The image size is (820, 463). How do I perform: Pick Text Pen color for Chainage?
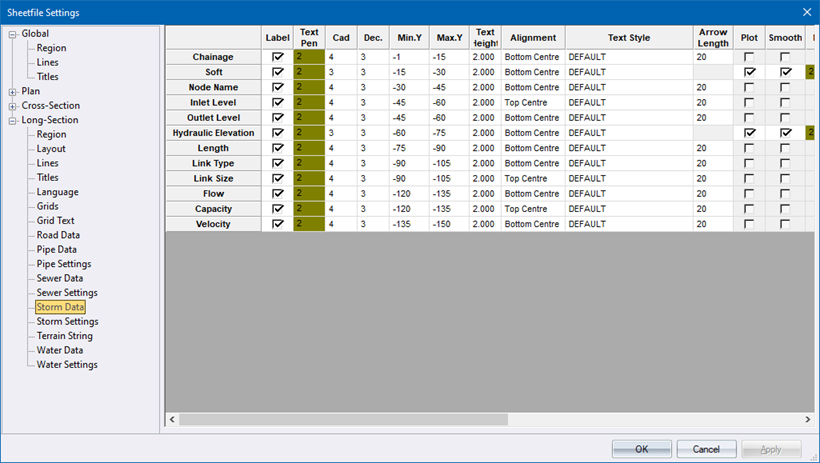(309, 58)
